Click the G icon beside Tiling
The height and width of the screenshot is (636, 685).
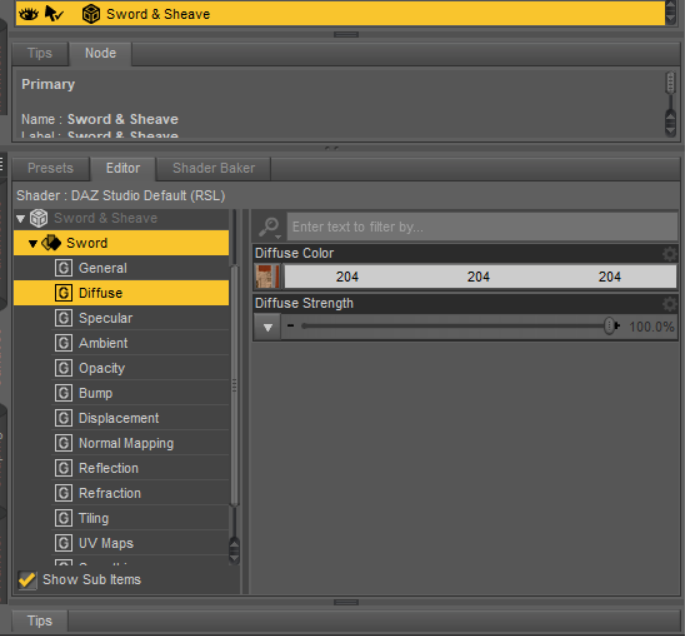(64, 518)
